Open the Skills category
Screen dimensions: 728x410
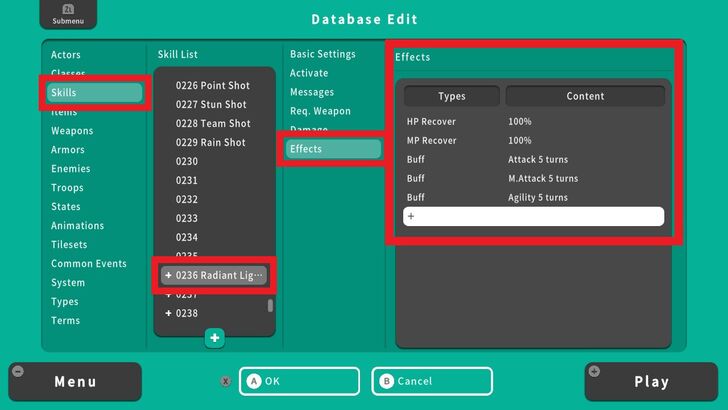[94, 93]
